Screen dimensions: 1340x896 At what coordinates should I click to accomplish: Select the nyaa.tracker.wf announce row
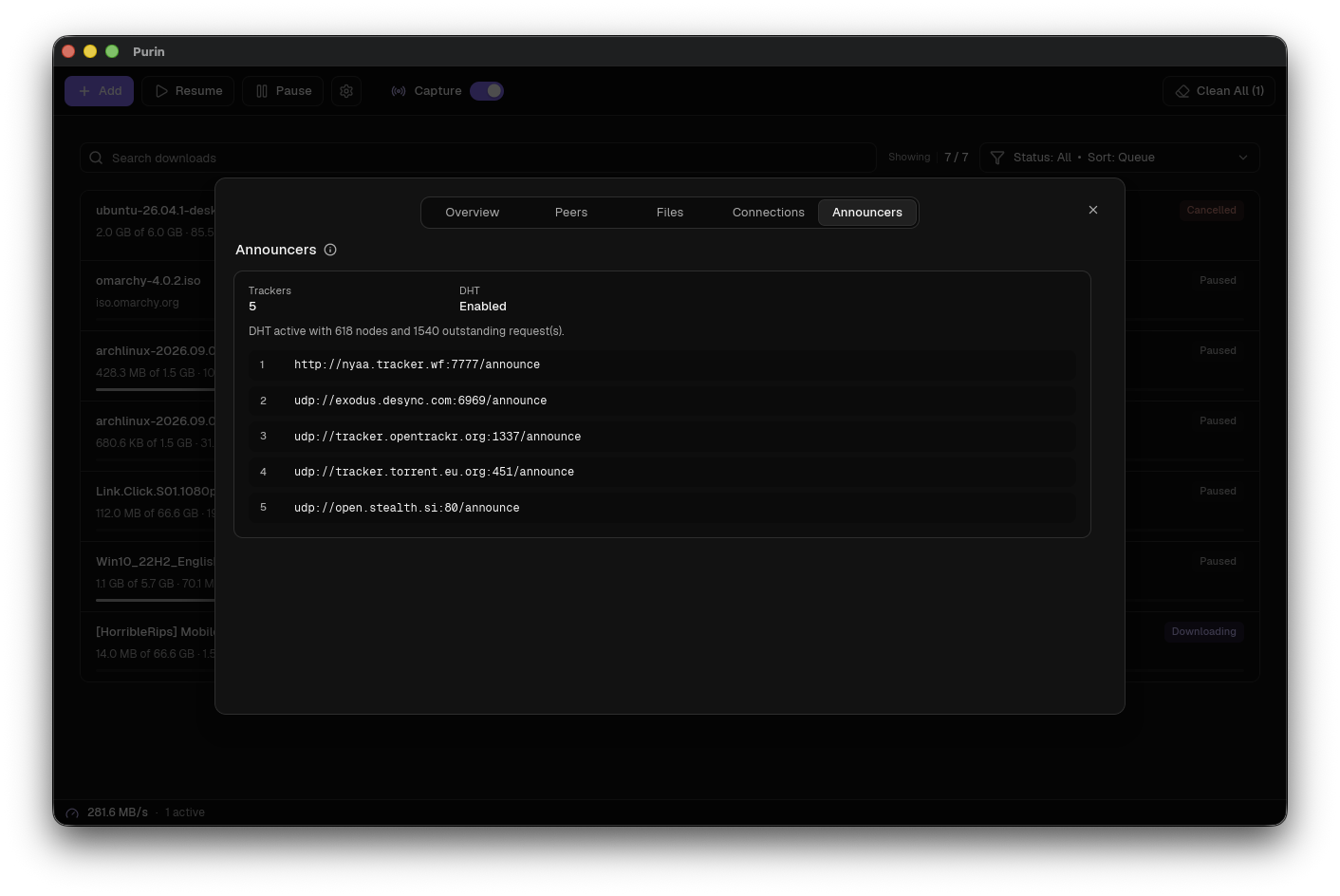[x=662, y=364]
